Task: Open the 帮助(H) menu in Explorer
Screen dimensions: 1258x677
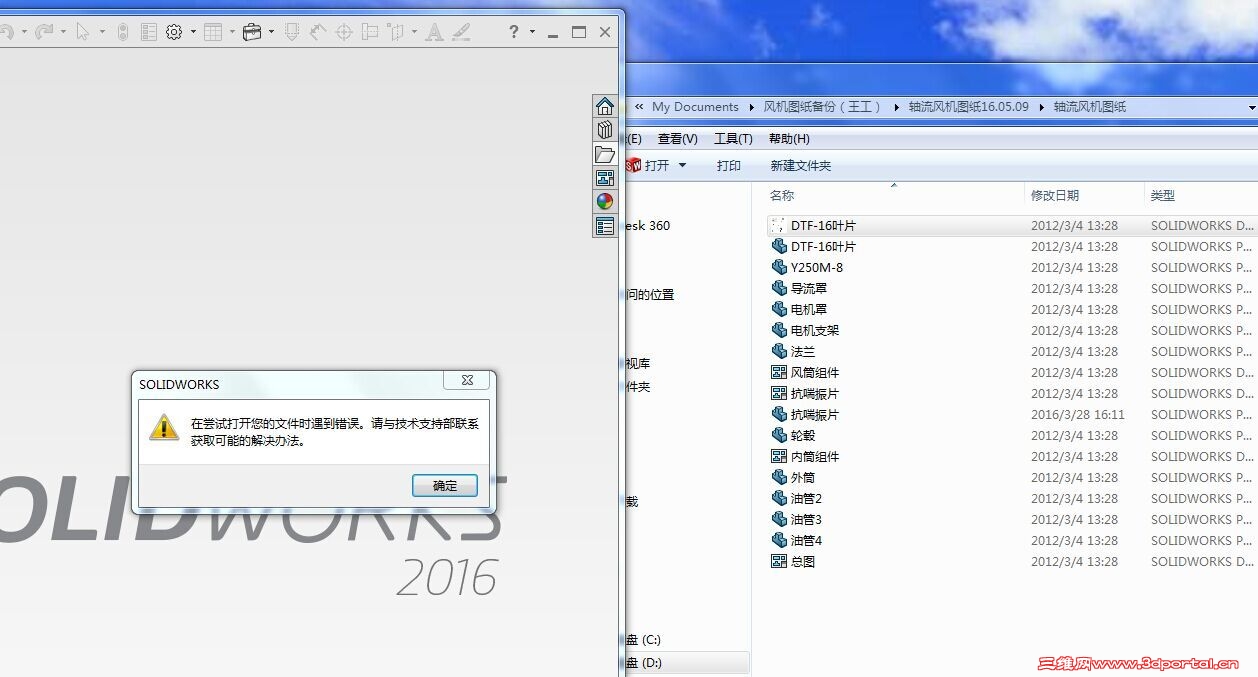Action: tap(789, 139)
